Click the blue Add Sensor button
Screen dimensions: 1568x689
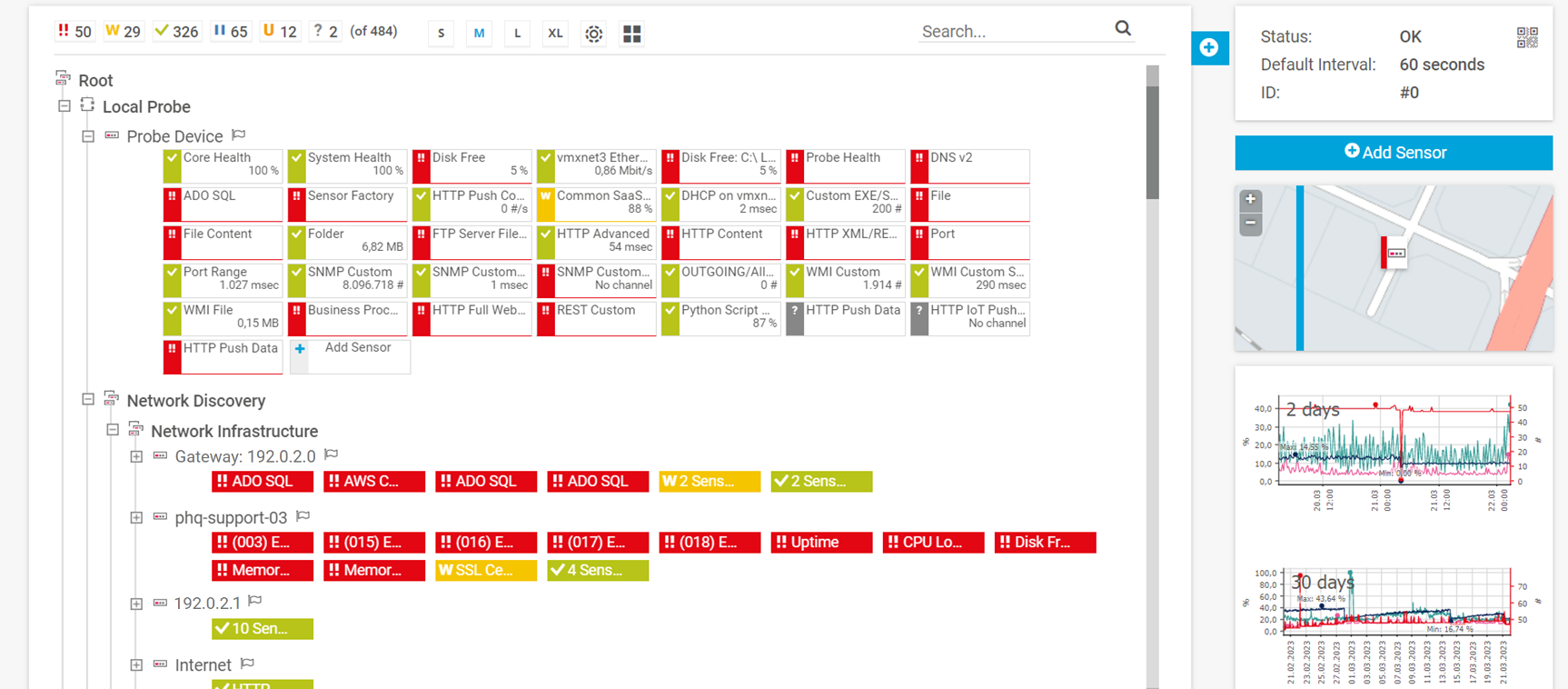[1393, 153]
